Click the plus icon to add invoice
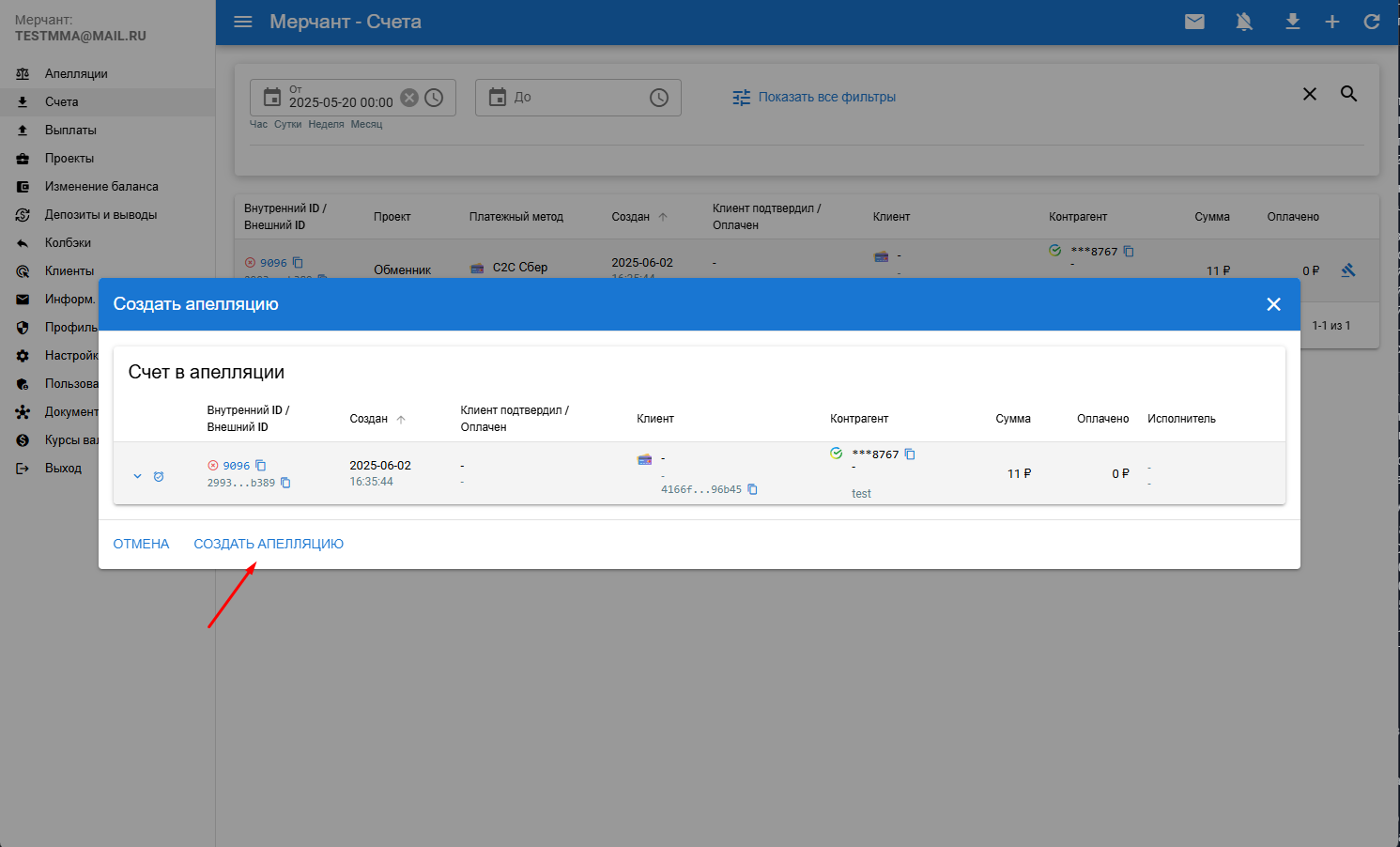 1332,22
